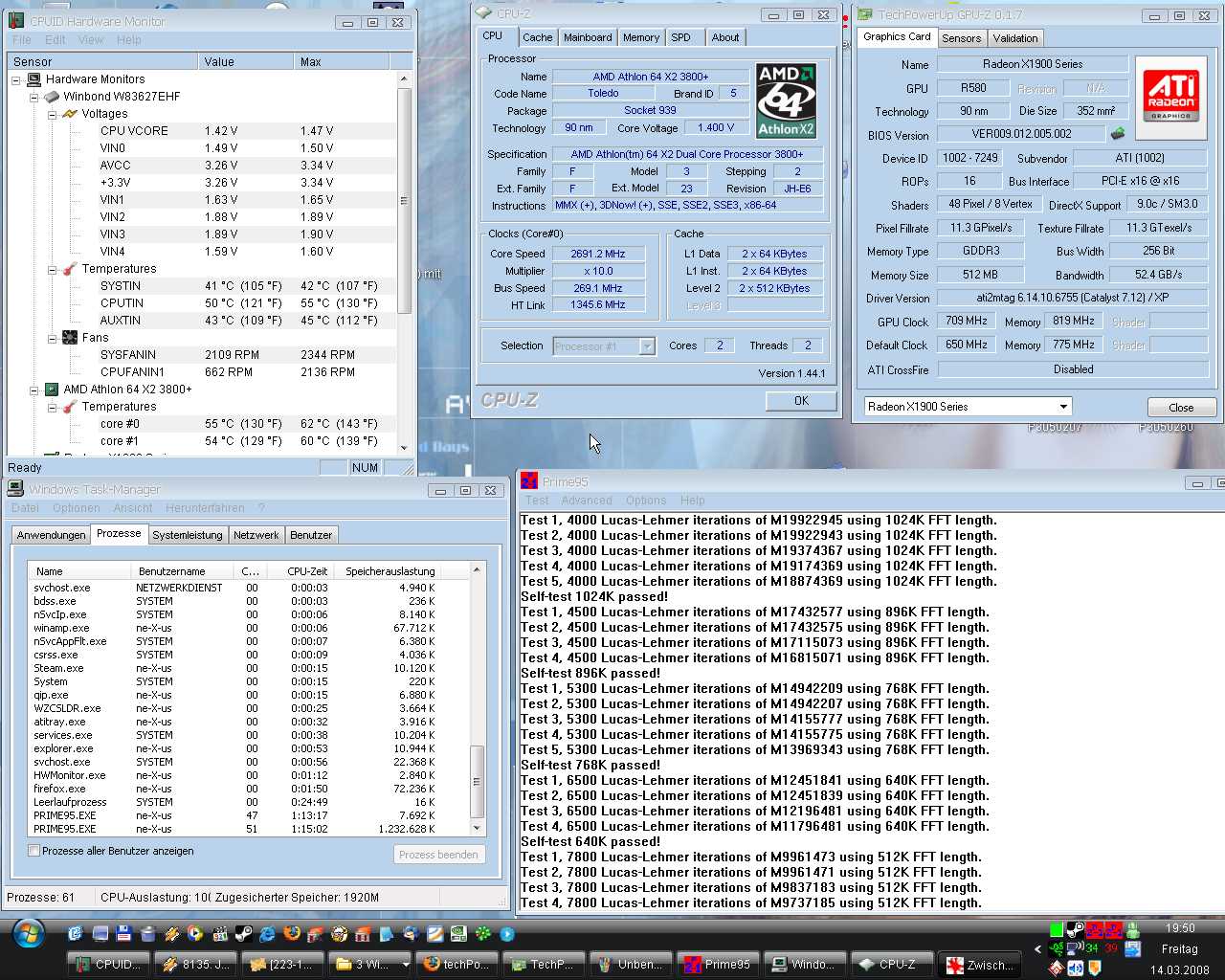1225x980 pixels.
Task: Click the Max column header in HWMonitor
Action: coord(342,61)
